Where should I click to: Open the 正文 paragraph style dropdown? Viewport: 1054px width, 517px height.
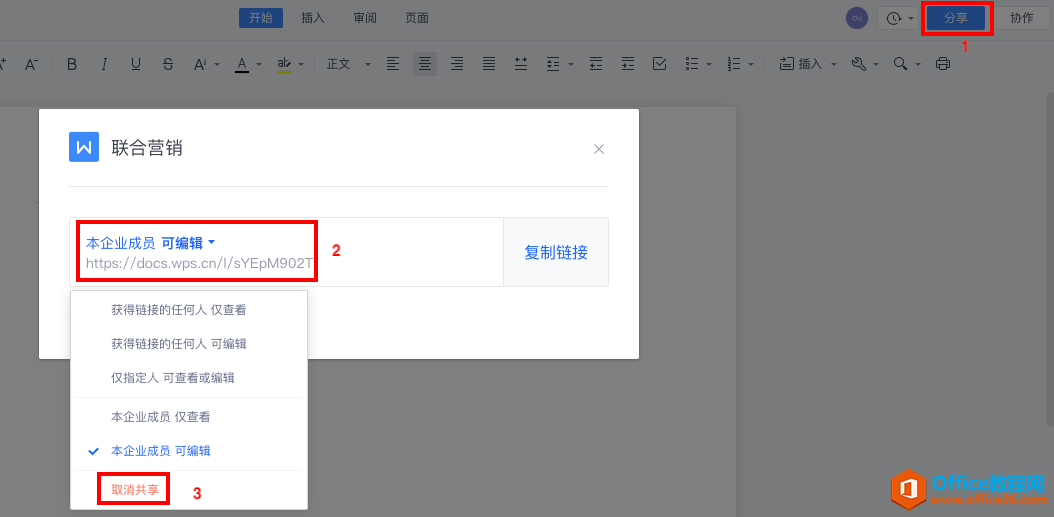[x=349, y=64]
